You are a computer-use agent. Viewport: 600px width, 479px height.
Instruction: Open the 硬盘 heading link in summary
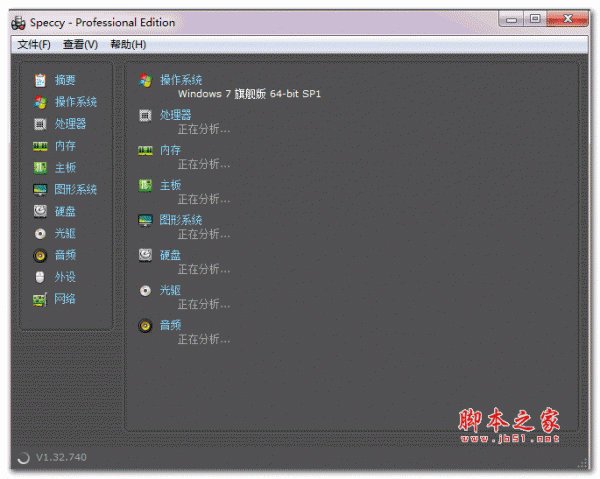170,255
